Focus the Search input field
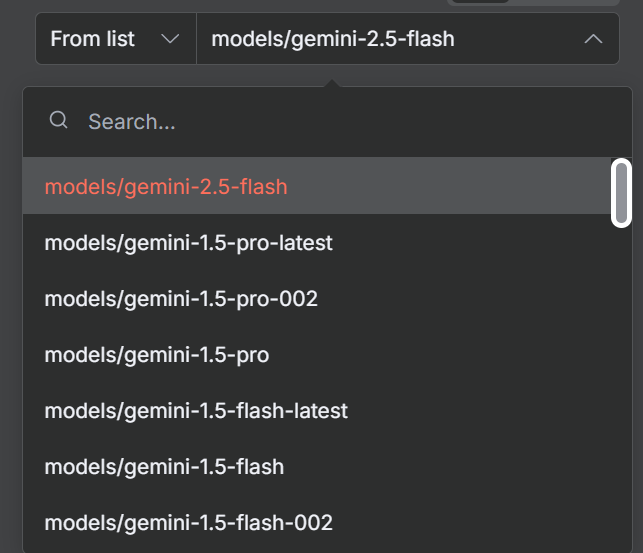 point(330,122)
